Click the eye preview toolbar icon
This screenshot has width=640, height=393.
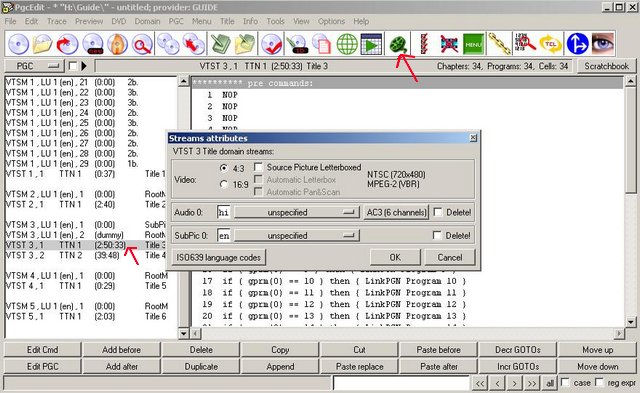tap(602, 44)
